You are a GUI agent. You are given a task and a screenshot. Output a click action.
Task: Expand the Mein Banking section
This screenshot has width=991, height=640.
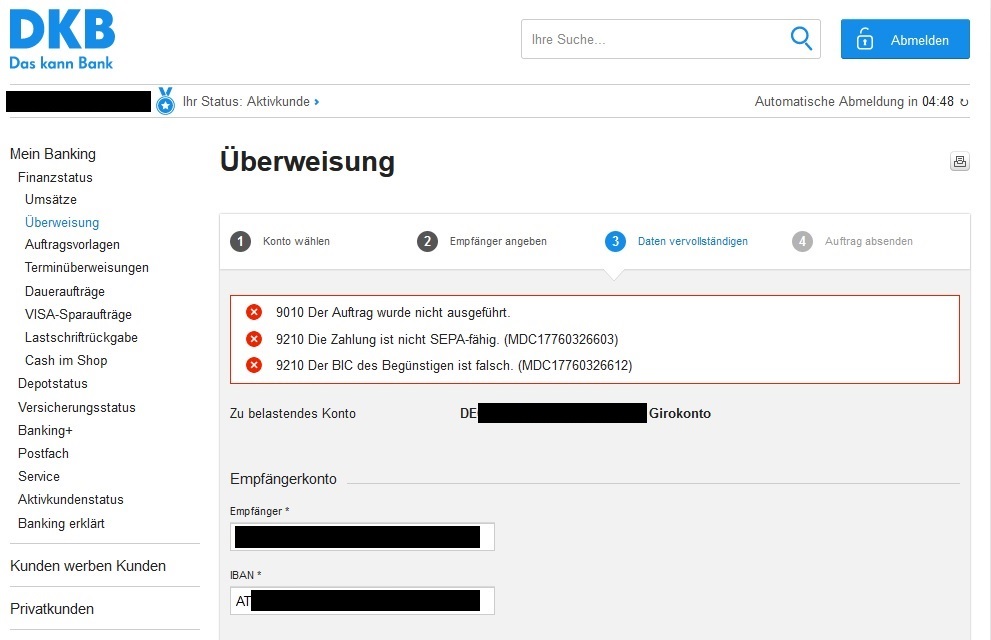pyautogui.click(x=53, y=154)
